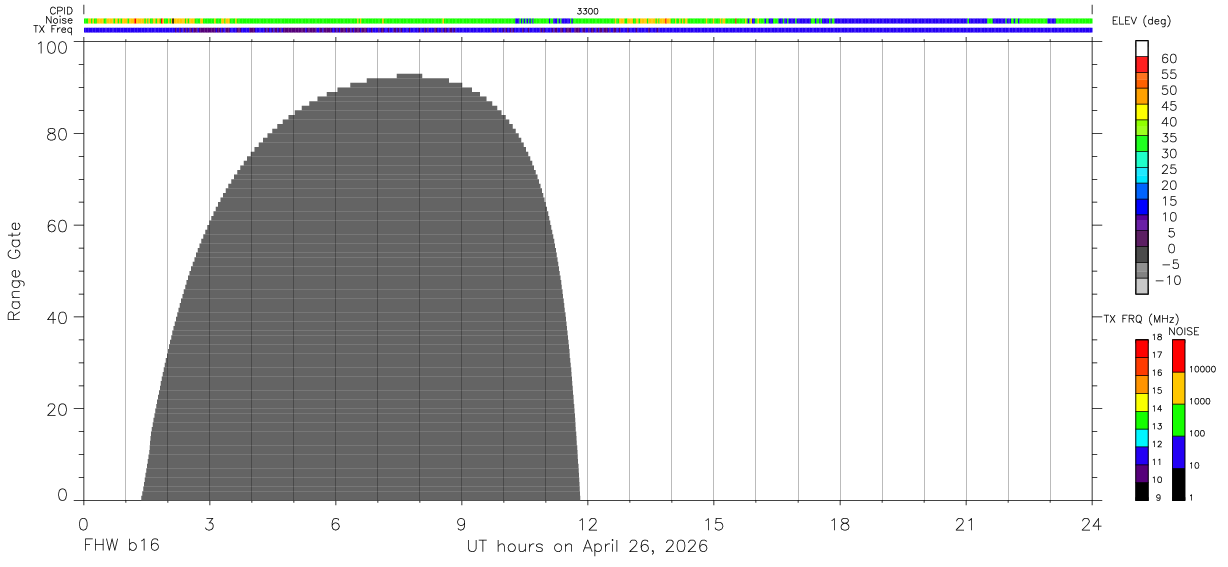Select the TX Freq color strip along the top

pyautogui.click(x=587, y=30)
